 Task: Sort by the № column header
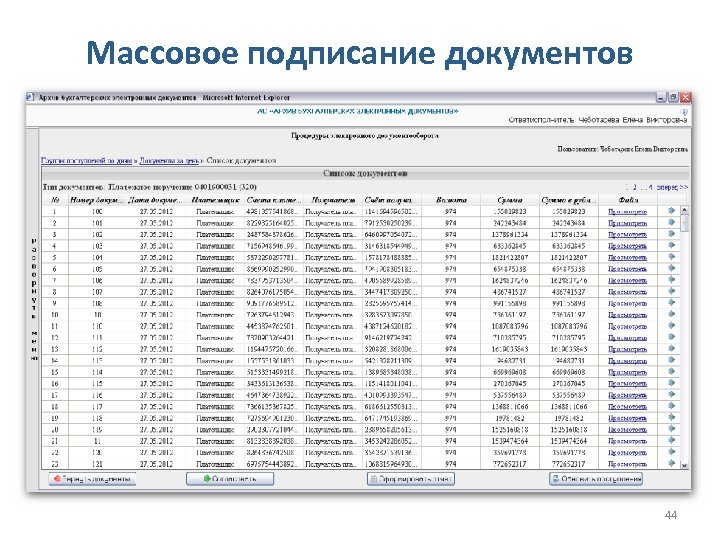pos(55,200)
